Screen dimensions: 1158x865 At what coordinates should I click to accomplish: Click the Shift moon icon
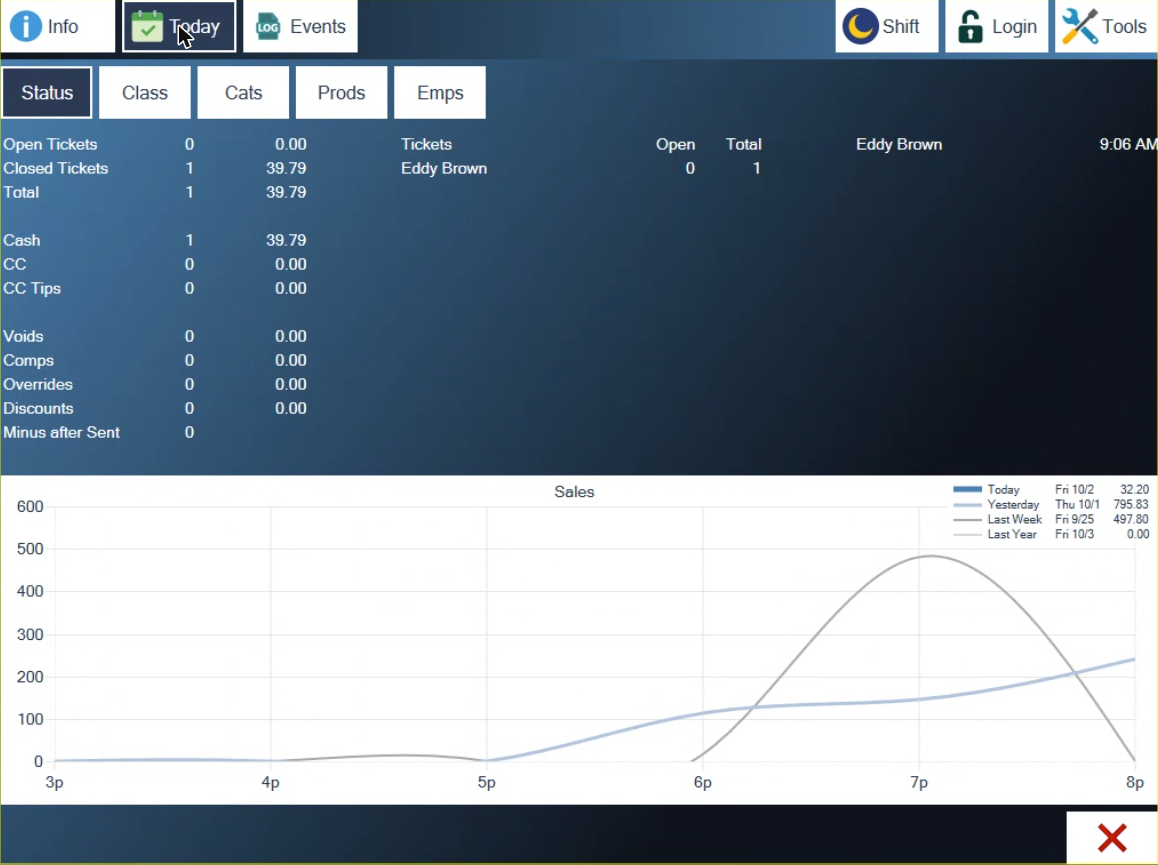[860, 27]
